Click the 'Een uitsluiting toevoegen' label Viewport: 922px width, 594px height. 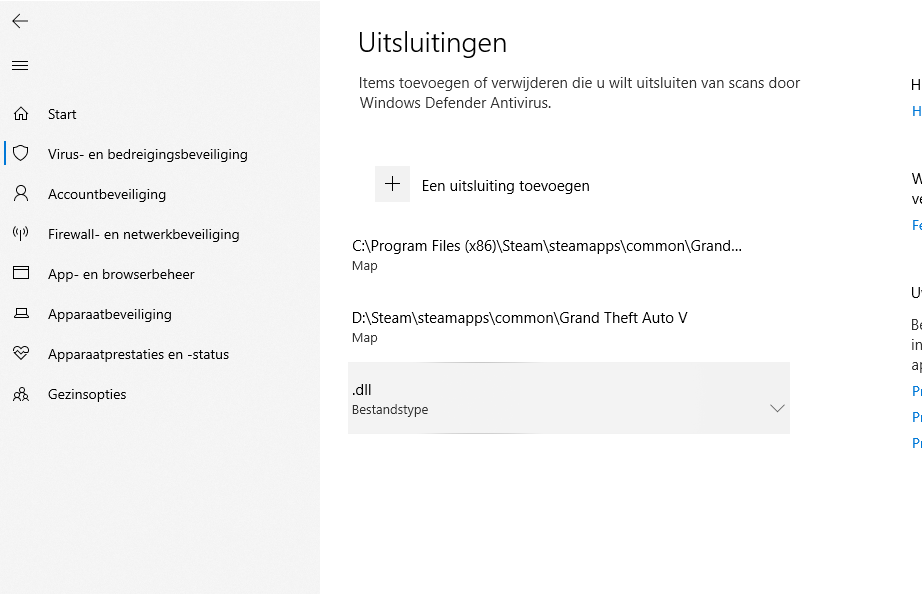[505, 186]
